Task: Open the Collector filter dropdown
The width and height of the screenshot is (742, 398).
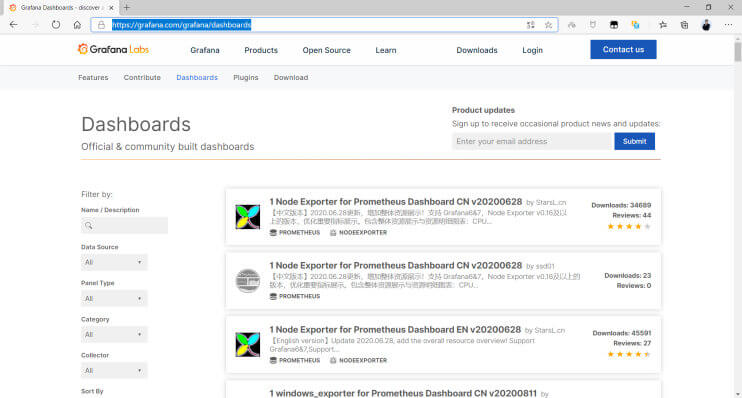Action: coord(114,371)
